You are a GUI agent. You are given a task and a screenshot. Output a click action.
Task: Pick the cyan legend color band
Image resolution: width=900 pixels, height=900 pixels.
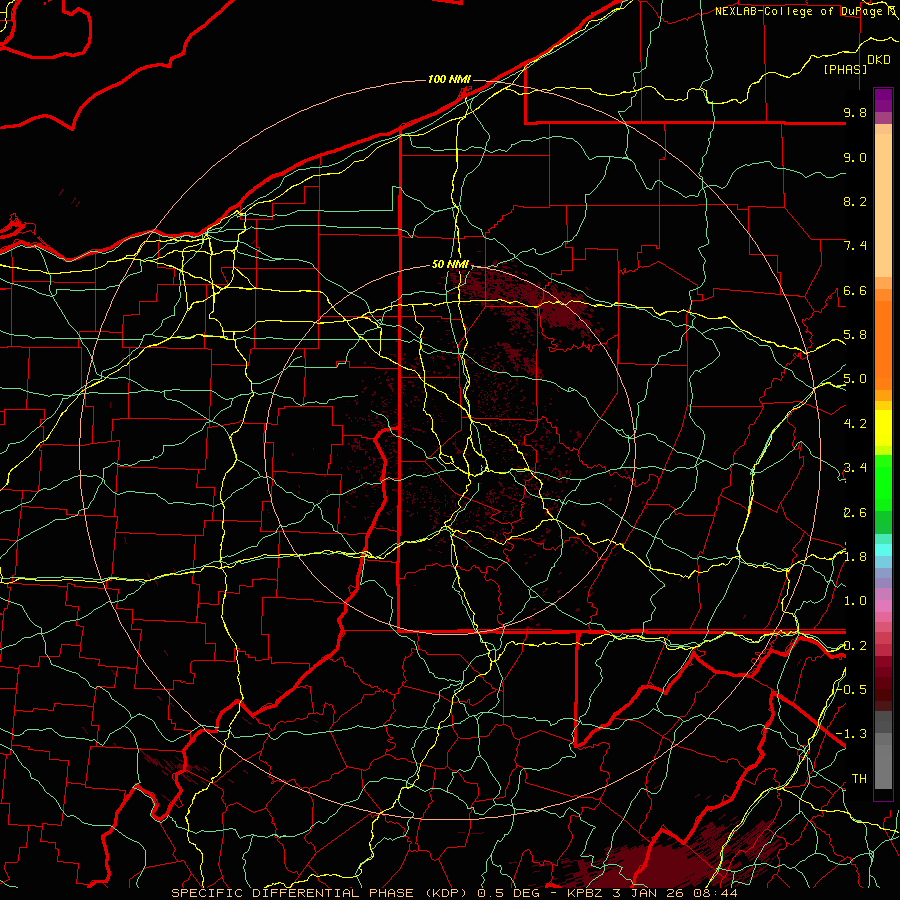[883, 550]
